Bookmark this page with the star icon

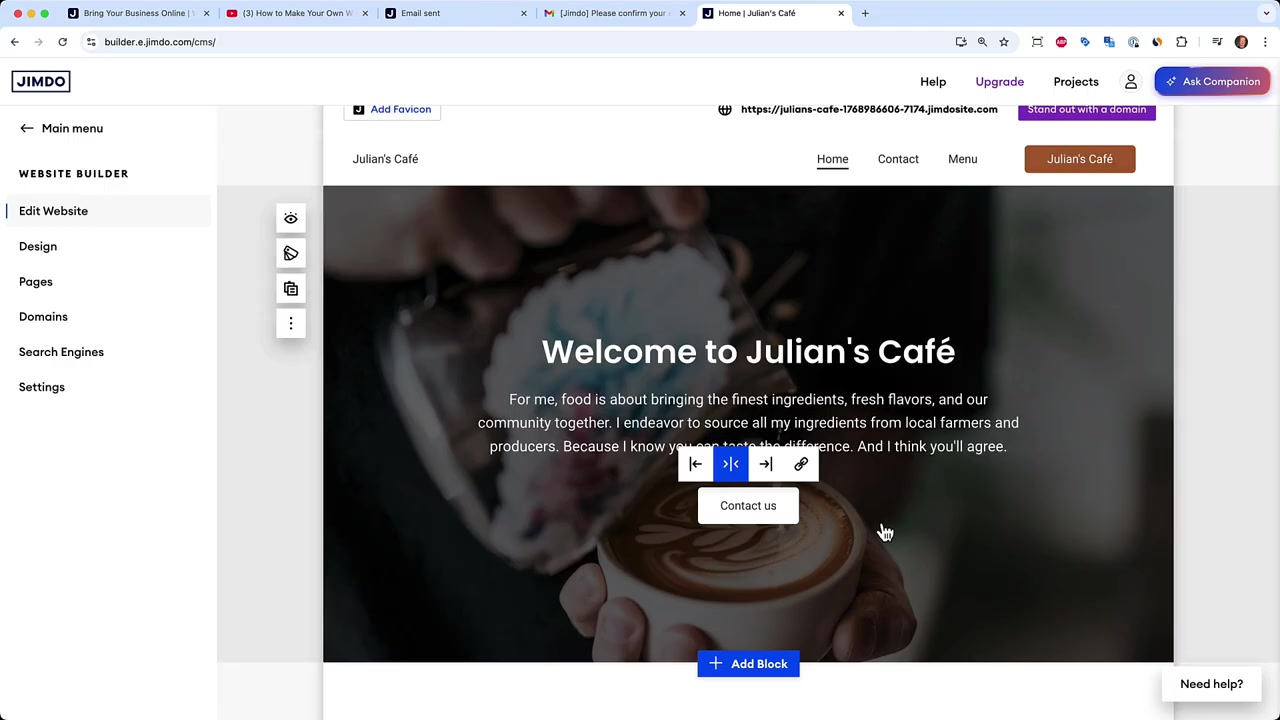tap(1004, 42)
